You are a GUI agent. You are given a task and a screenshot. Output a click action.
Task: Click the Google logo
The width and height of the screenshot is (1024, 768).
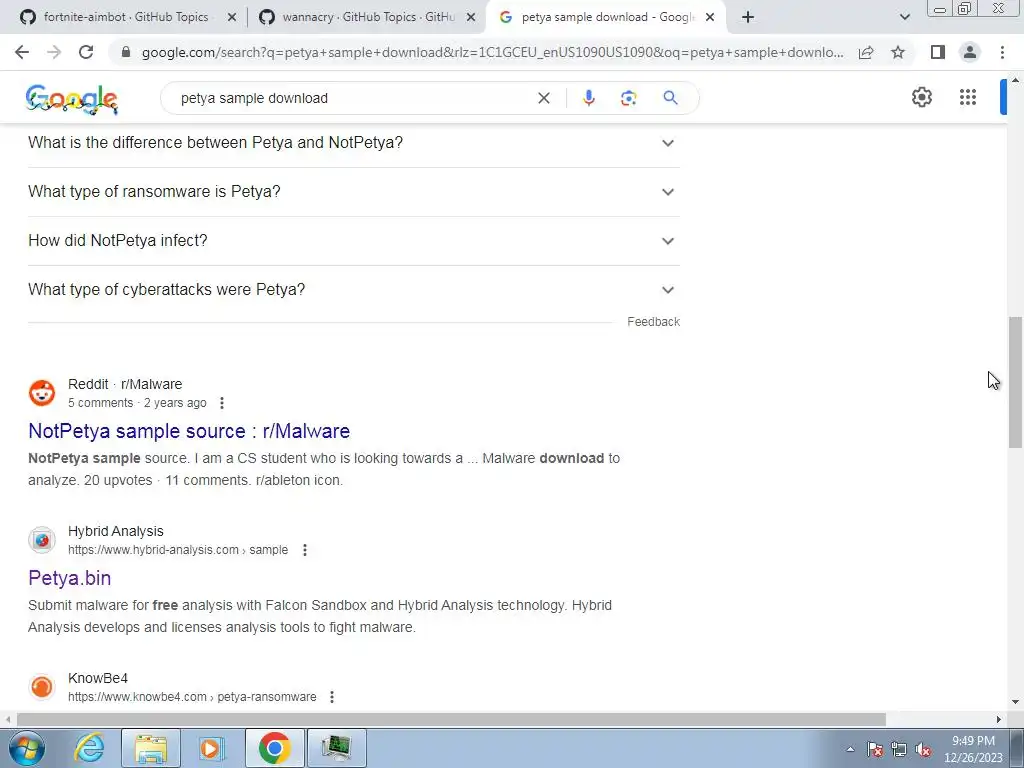coord(72,99)
